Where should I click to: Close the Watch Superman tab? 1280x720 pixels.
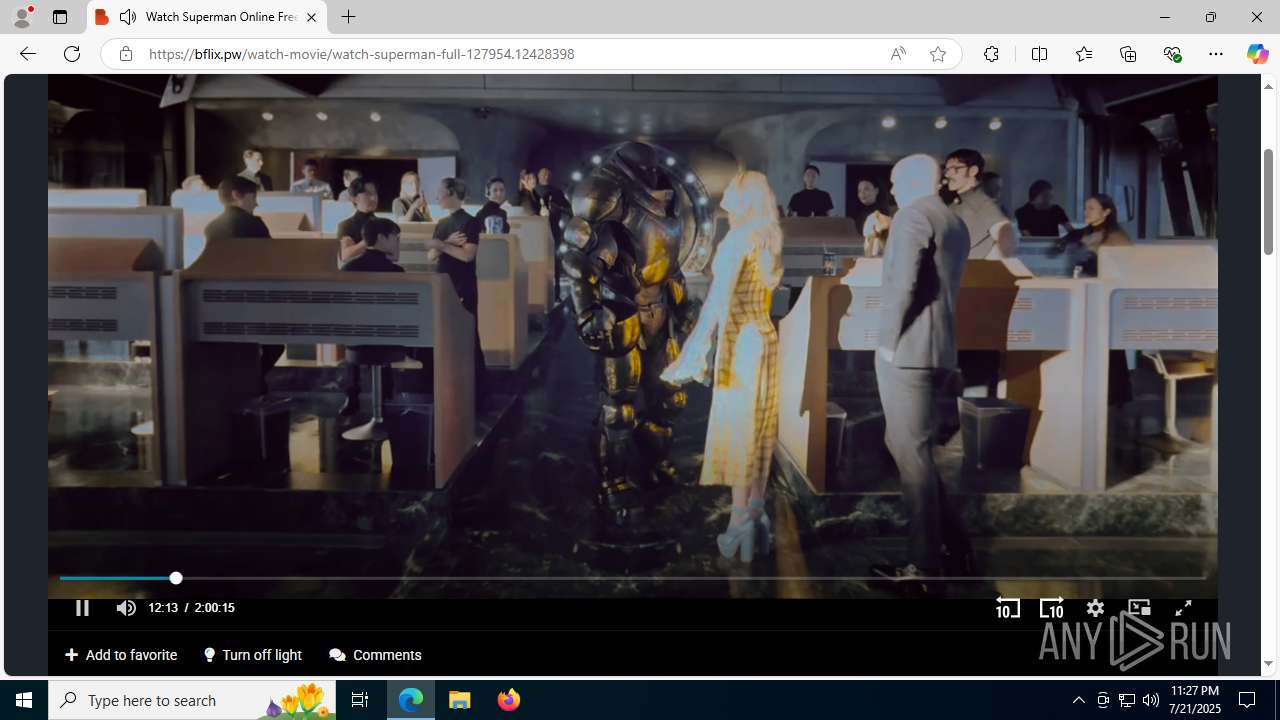tap(311, 17)
